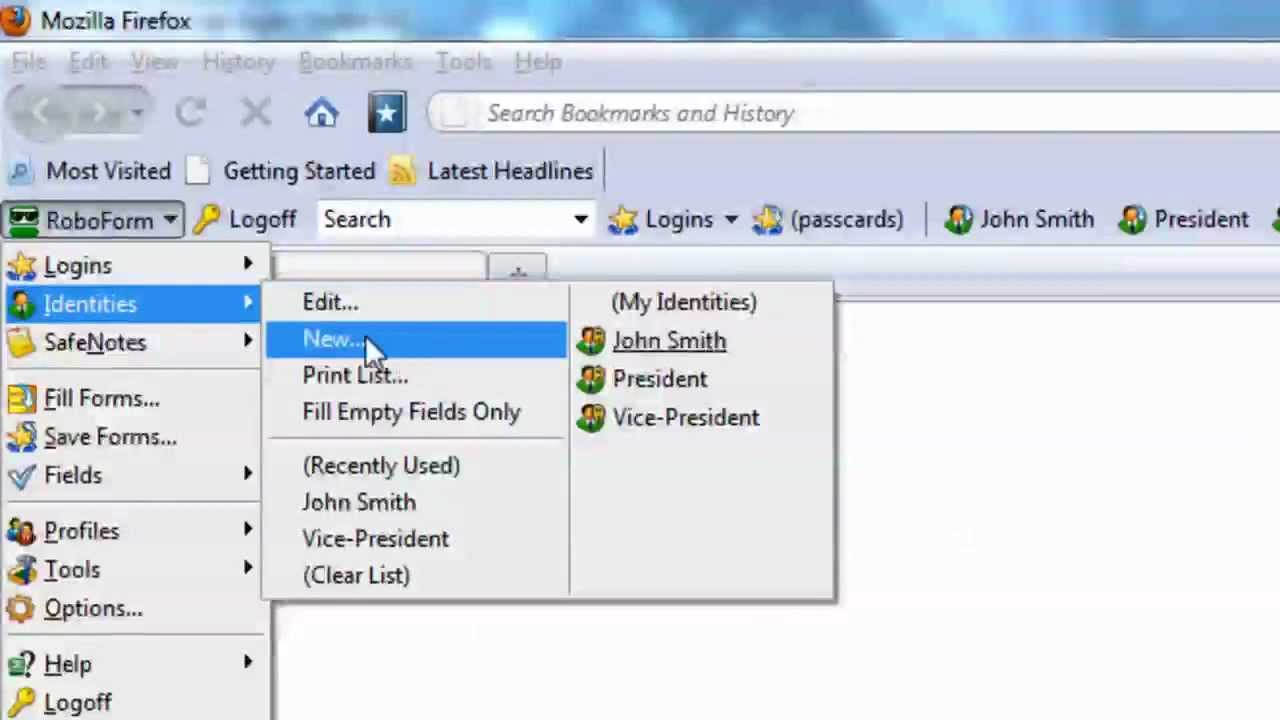The height and width of the screenshot is (720, 1280).
Task: Click John Smith identity icon in toolbar
Action: (958, 219)
